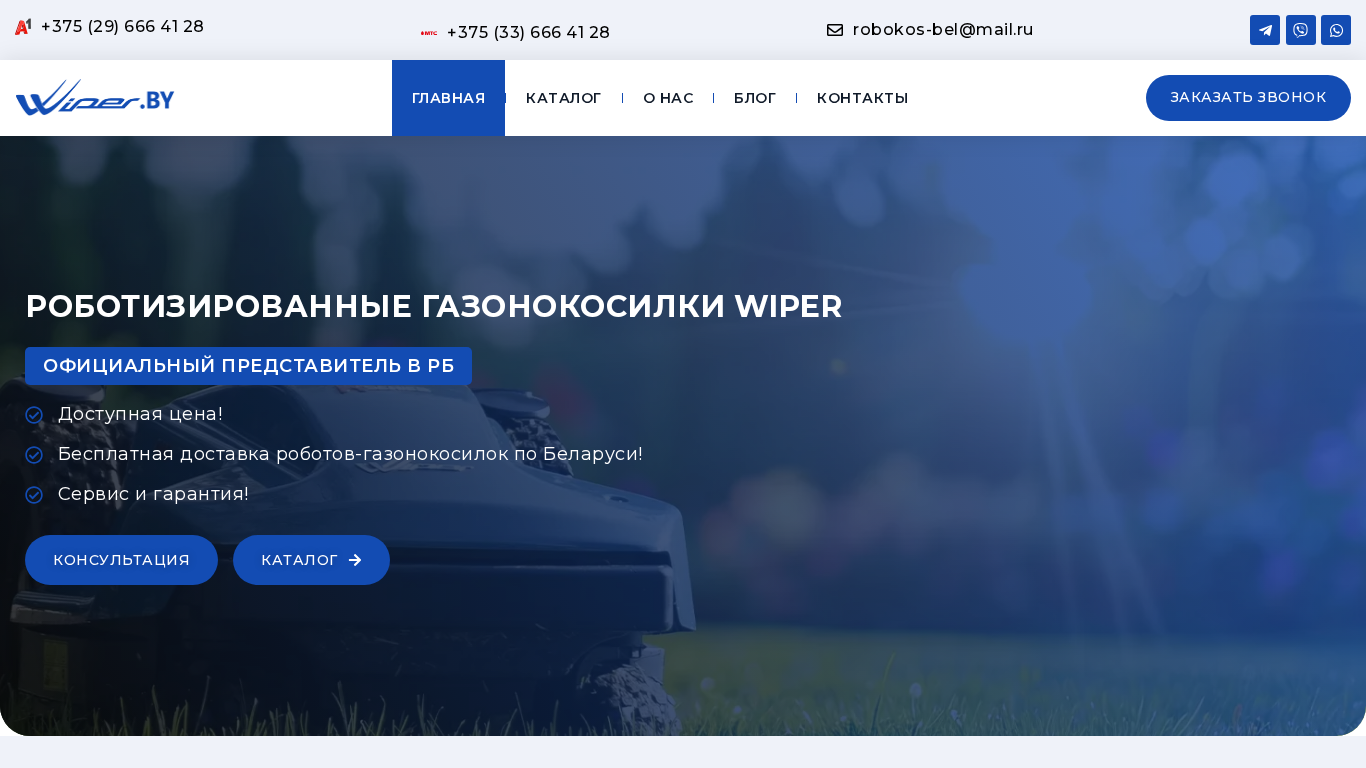1366x768 pixels.
Task: Click the heading Роботизированные газонокосилки Wiper
Action: 434,306
